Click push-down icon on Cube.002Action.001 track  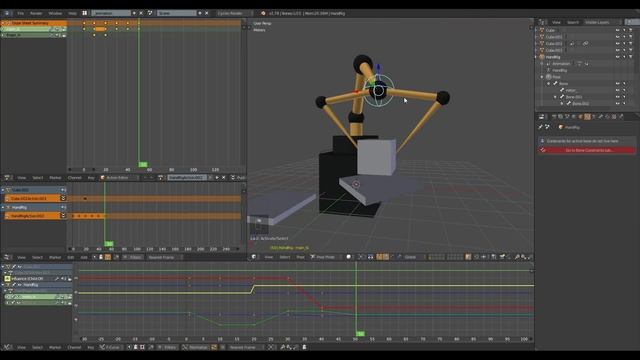pyautogui.click(x=63, y=198)
